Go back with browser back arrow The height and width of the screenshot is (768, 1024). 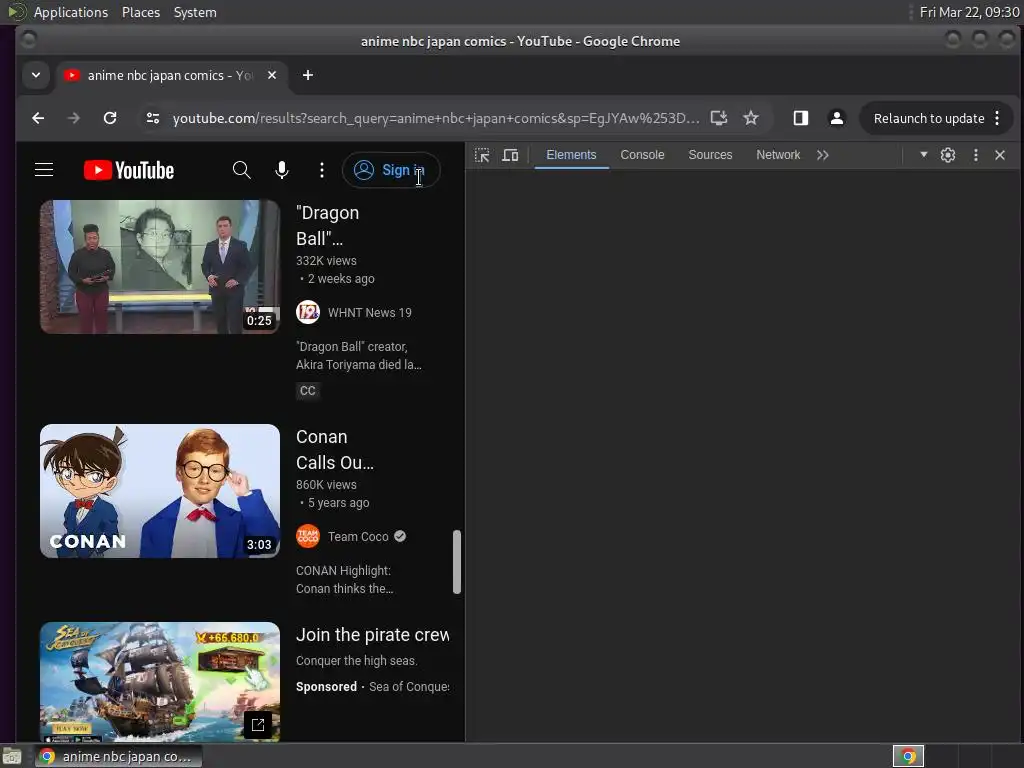[x=39, y=118]
